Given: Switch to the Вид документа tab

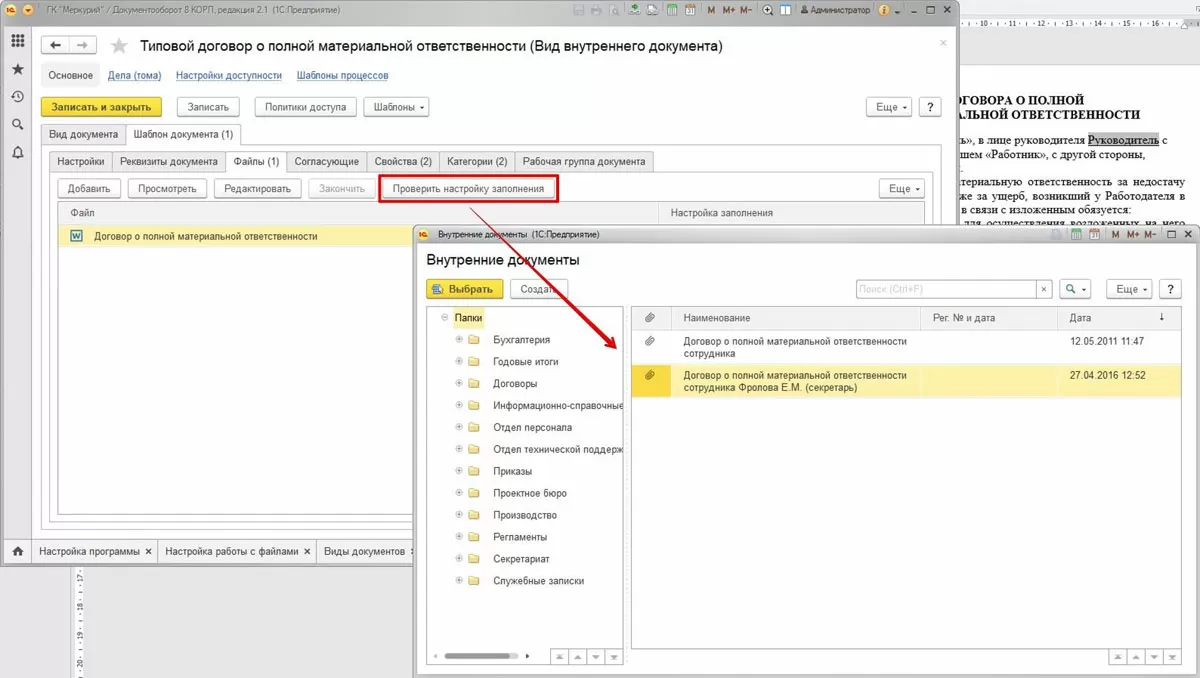Looking at the screenshot, I should [x=84, y=134].
